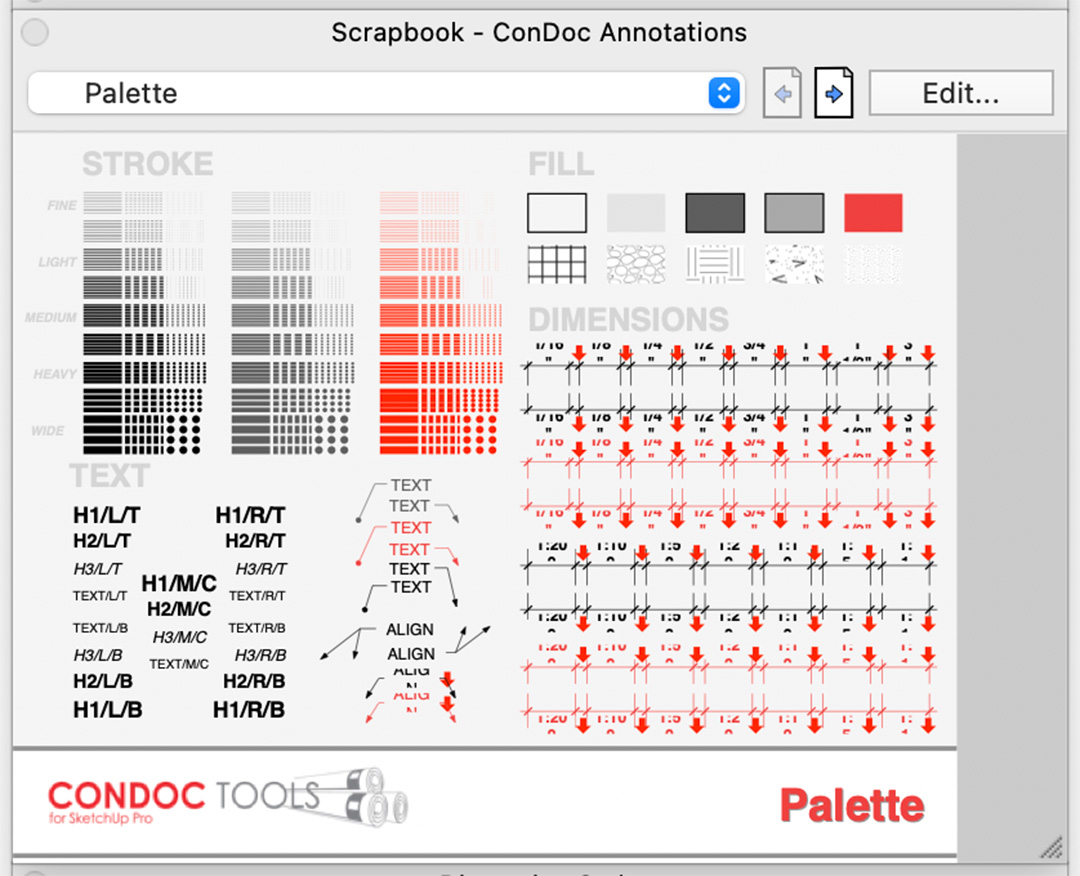
Task: Go to previous scrapbook page arrow
Action: tap(782, 93)
